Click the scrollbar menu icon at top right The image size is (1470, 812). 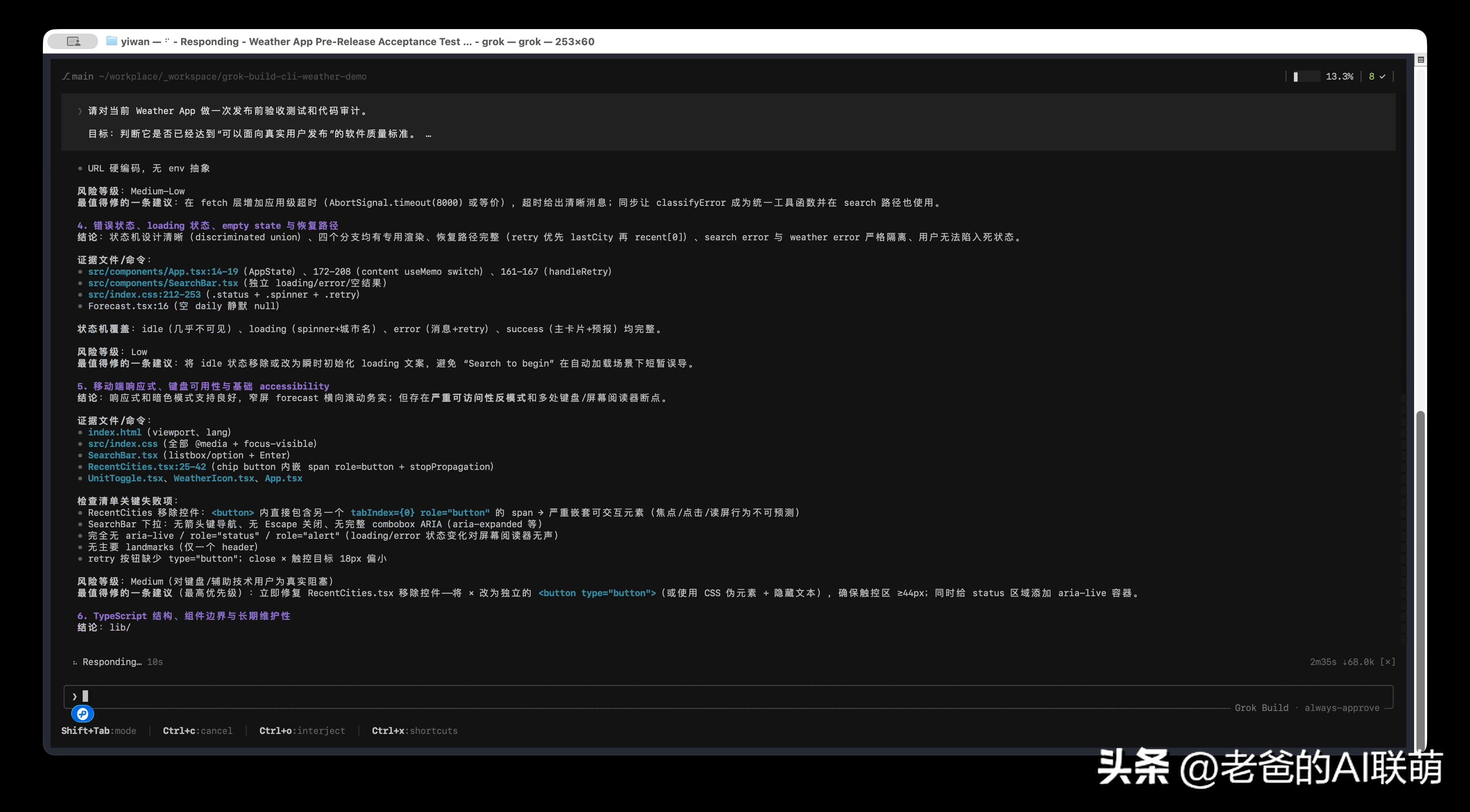pyautogui.click(x=1420, y=60)
